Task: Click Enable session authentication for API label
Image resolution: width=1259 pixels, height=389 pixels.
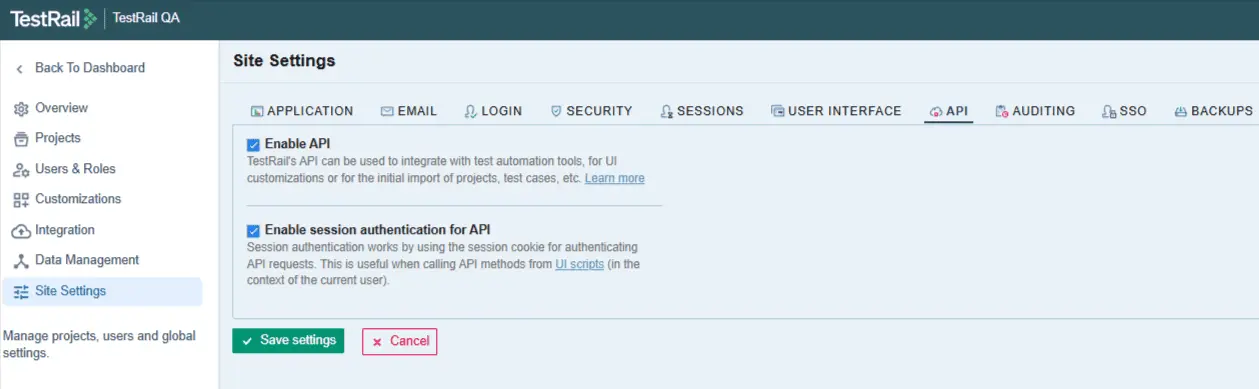Action: click(377, 230)
